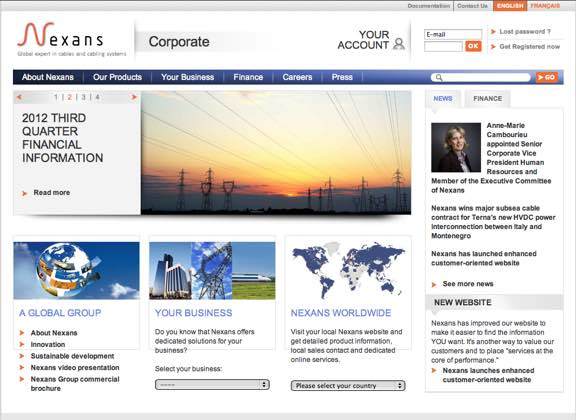Click A GLOBAL GROUP heading

(60, 313)
